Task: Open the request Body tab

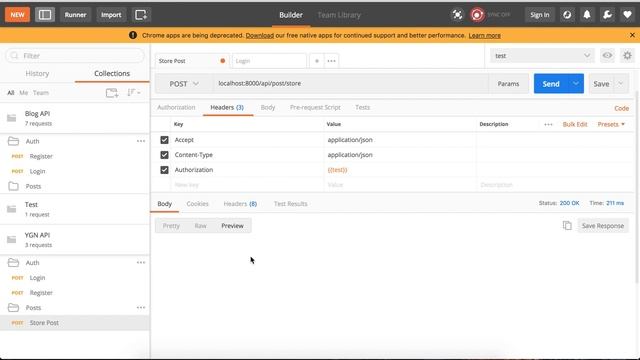Action: pos(268,107)
